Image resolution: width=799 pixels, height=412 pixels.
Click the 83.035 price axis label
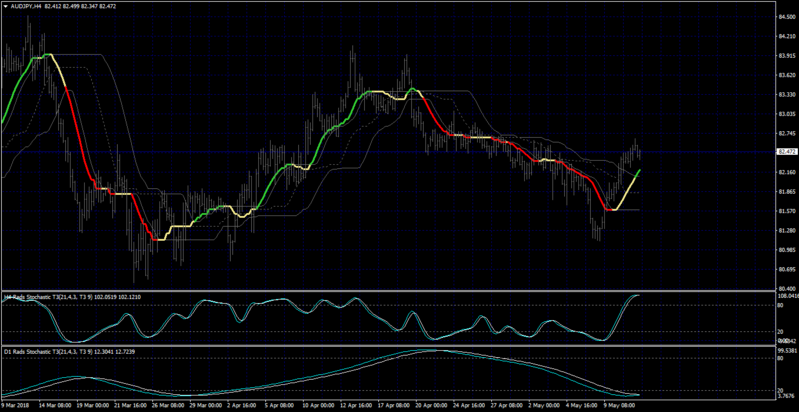click(x=787, y=114)
